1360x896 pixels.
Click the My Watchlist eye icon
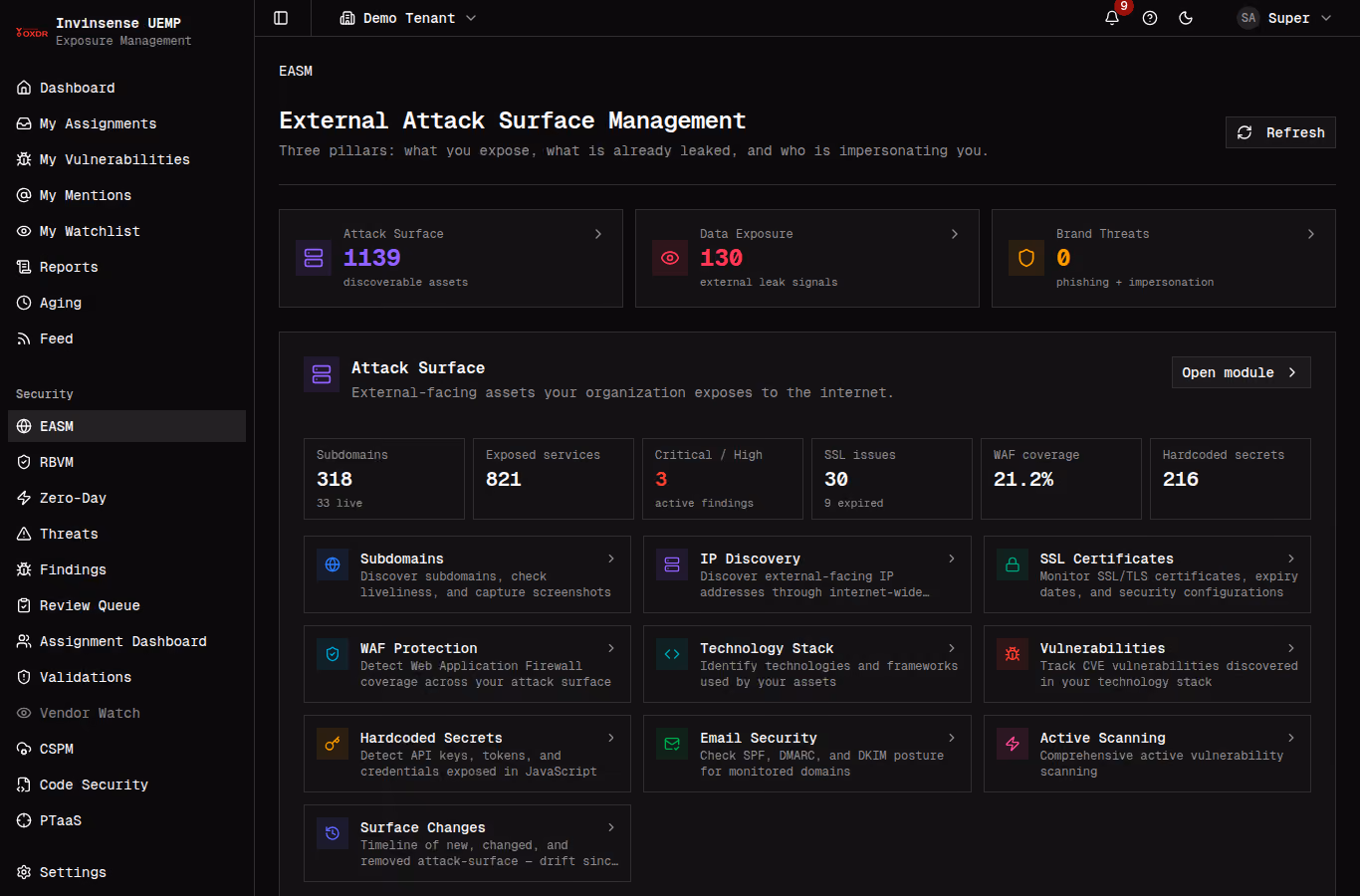click(x=24, y=231)
